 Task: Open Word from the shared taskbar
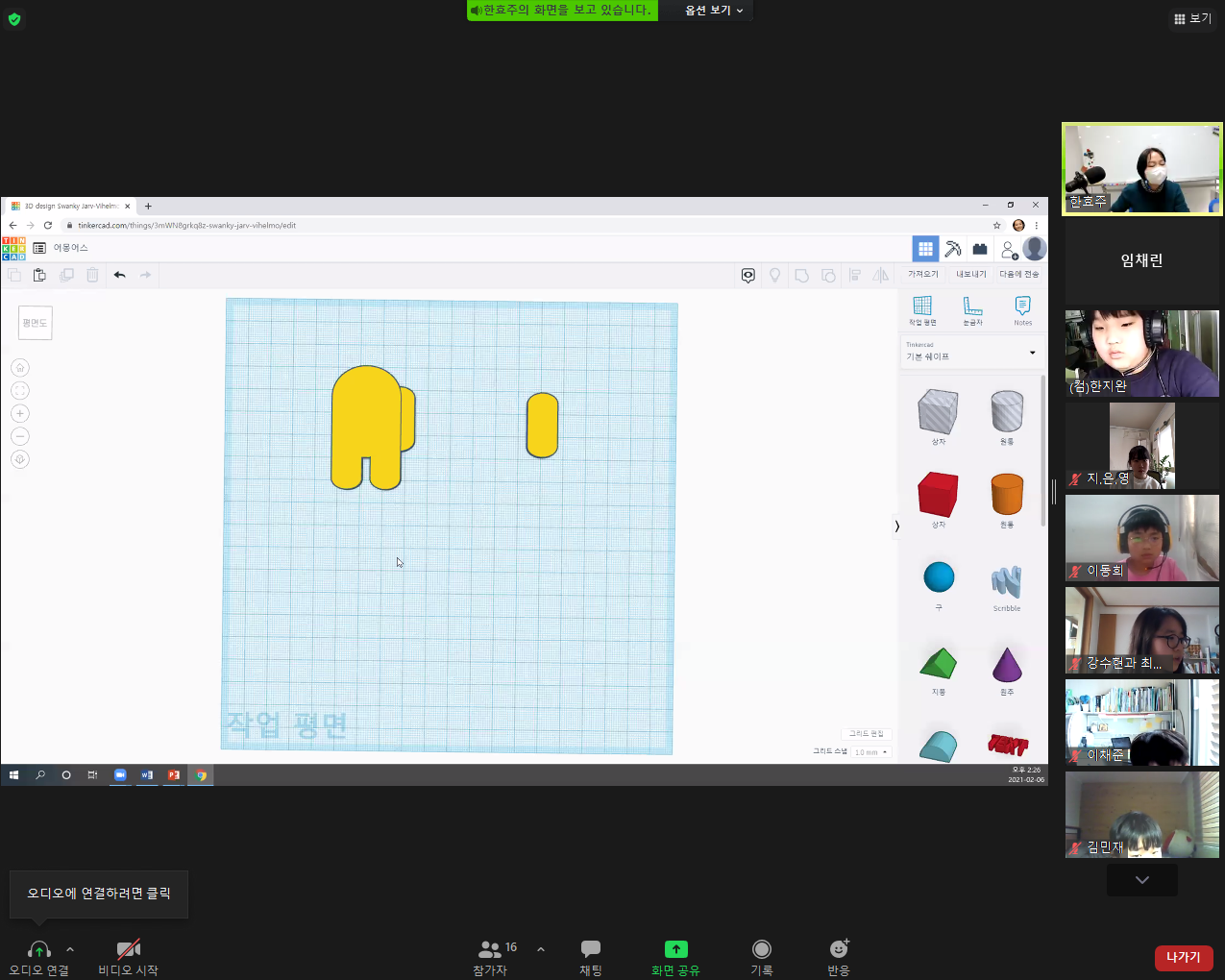pos(147,775)
